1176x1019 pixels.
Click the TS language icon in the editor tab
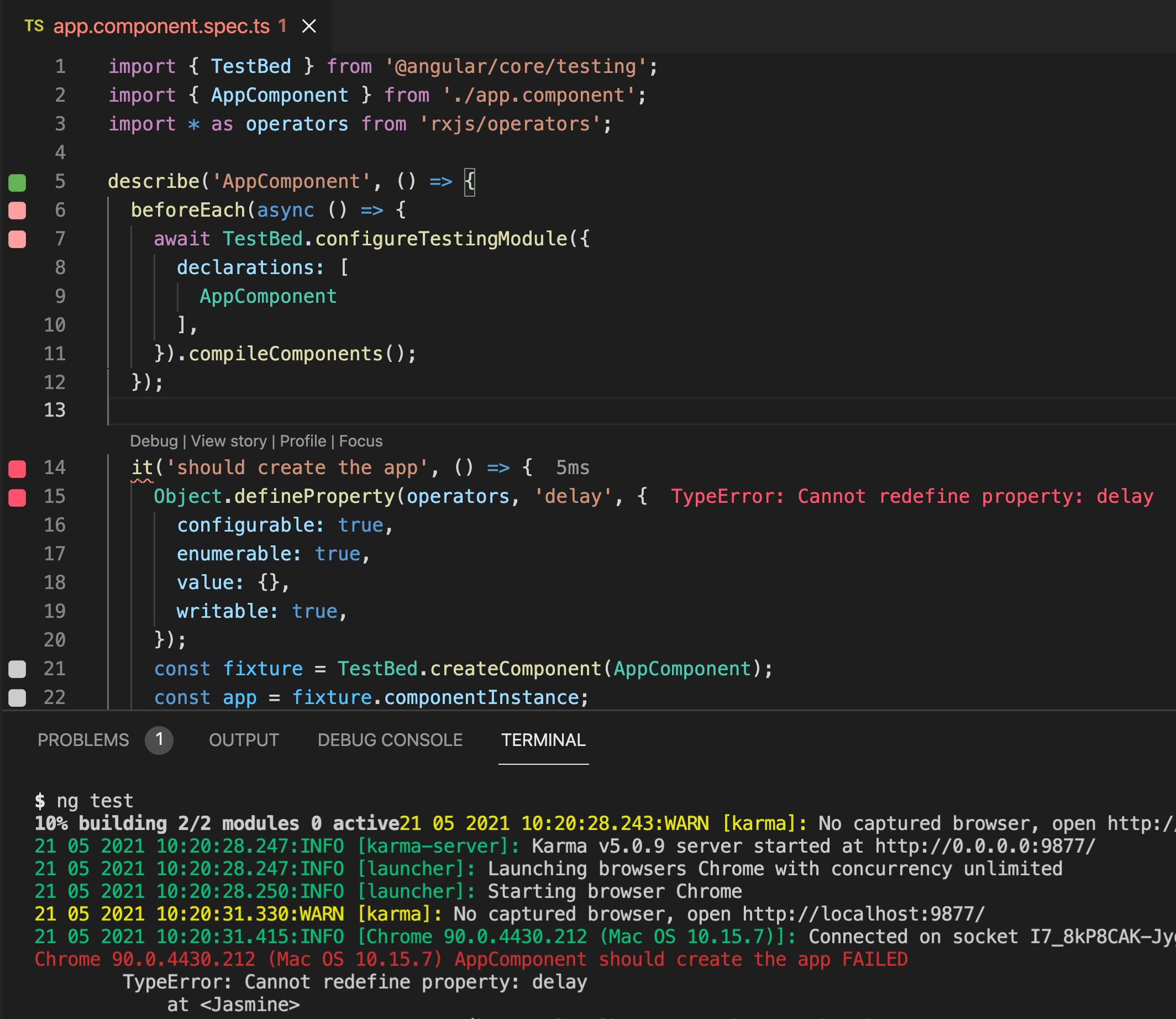34,25
